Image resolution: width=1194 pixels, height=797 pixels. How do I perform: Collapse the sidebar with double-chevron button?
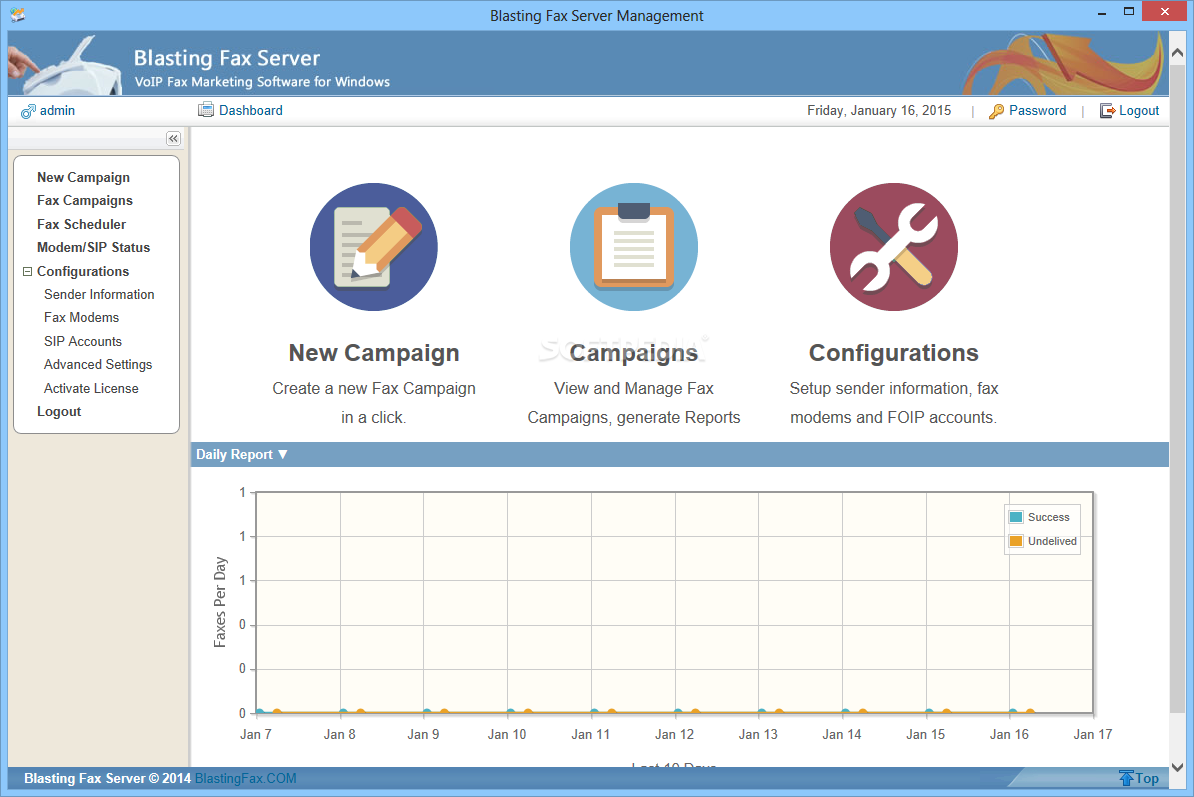(x=174, y=139)
